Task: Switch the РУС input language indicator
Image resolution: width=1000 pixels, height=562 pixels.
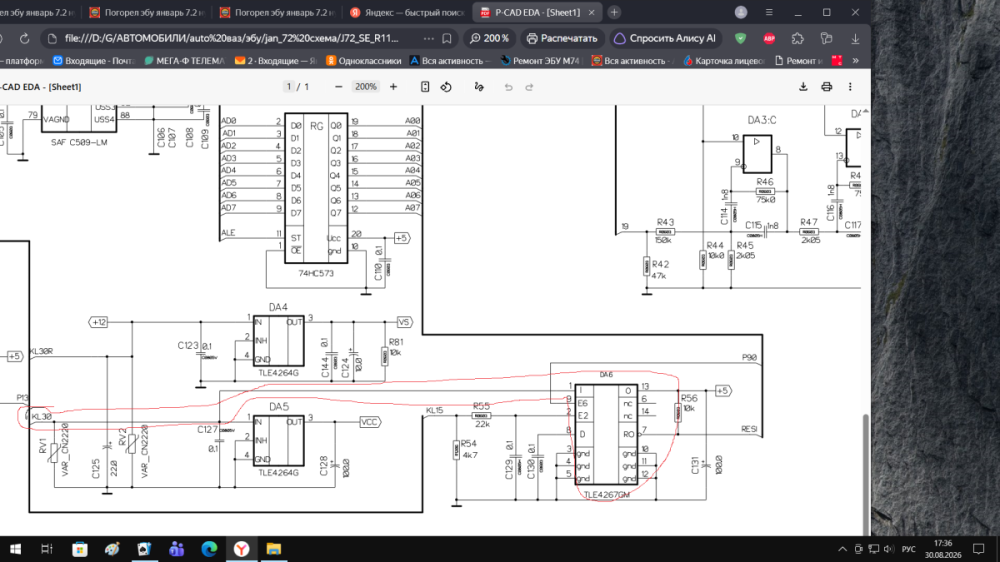Action: [x=909, y=549]
